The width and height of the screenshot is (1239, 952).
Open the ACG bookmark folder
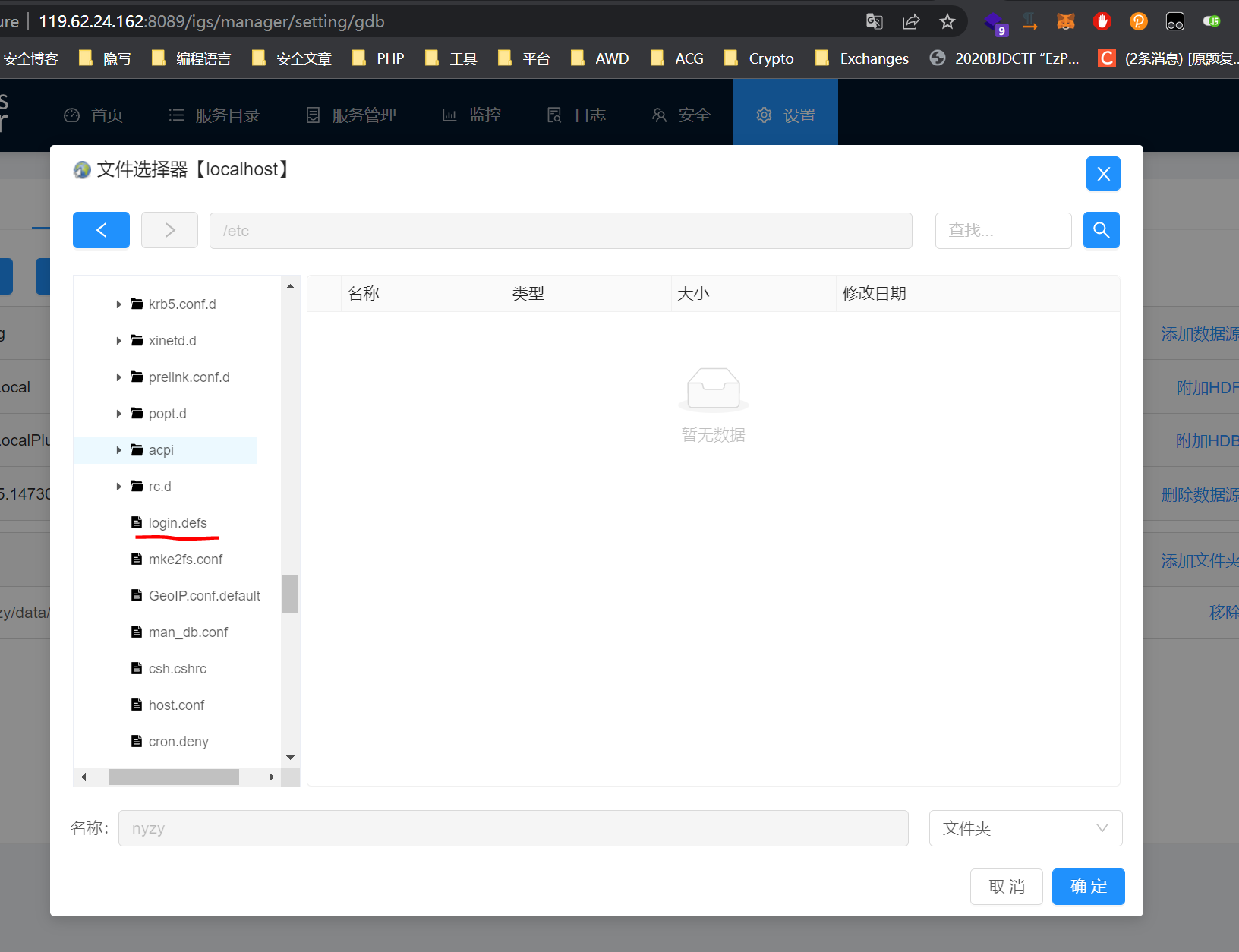[676, 58]
